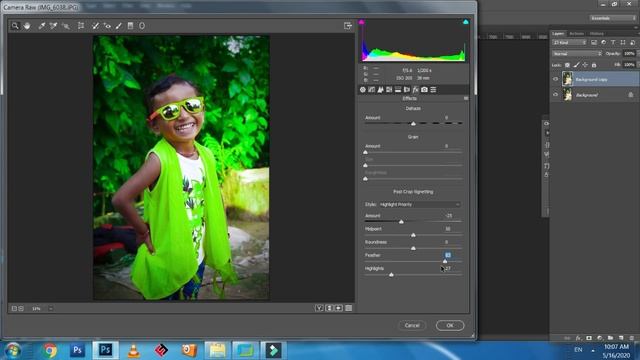Open the Essentials workspace dropdown
Viewport: 640px width, 360px height.
[x=612, y=18]
